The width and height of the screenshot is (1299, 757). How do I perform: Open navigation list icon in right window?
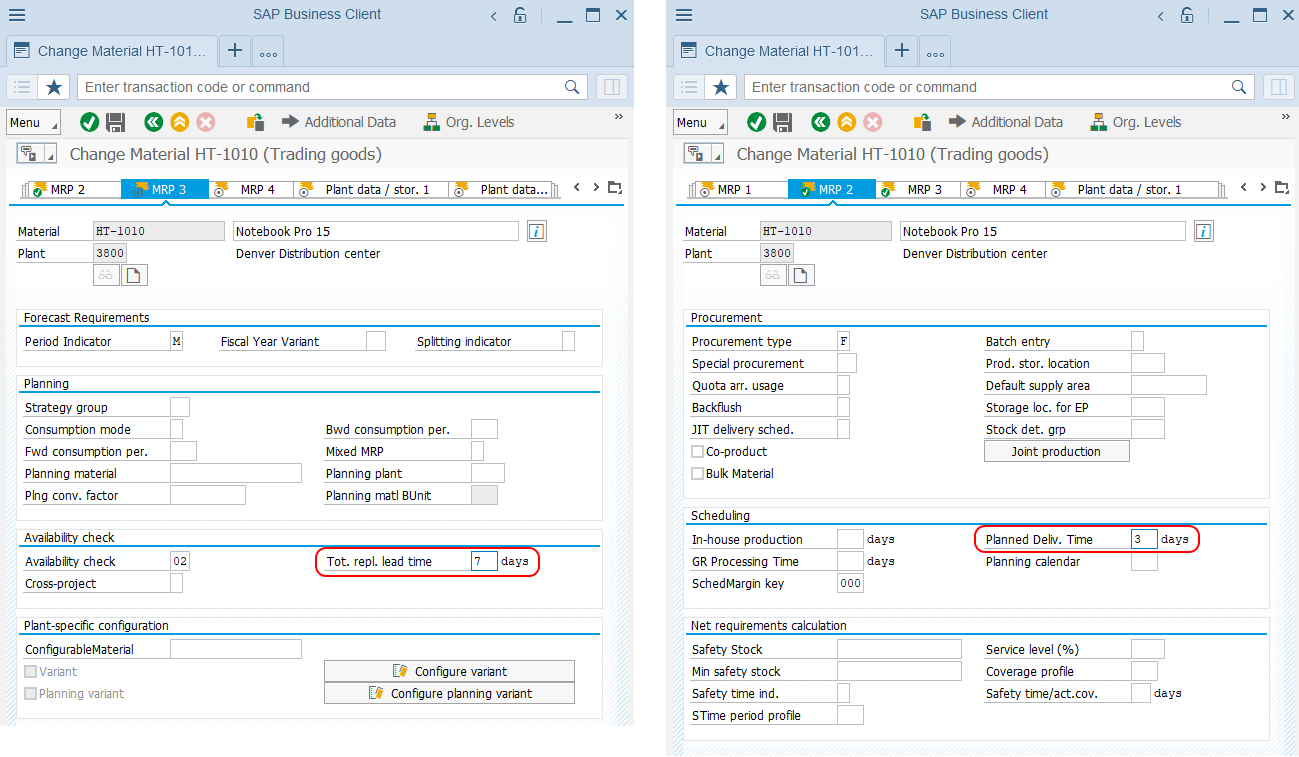coord(689,87)
